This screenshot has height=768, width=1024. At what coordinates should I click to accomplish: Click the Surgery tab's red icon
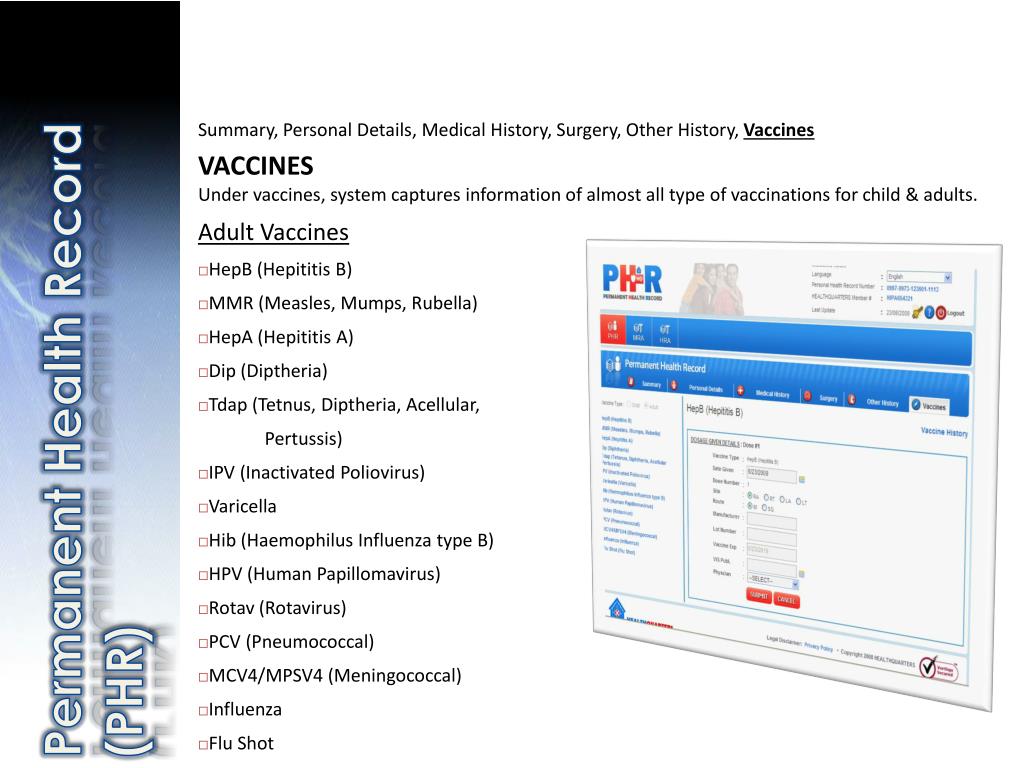point(807,396)
